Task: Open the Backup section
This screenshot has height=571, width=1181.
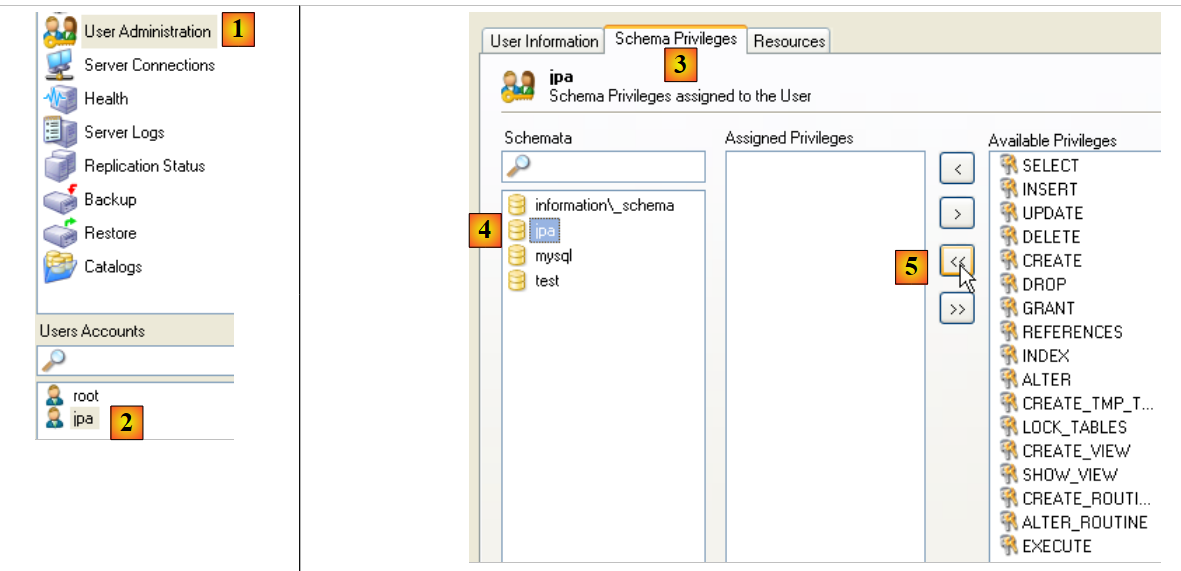Action: point(109,199)
